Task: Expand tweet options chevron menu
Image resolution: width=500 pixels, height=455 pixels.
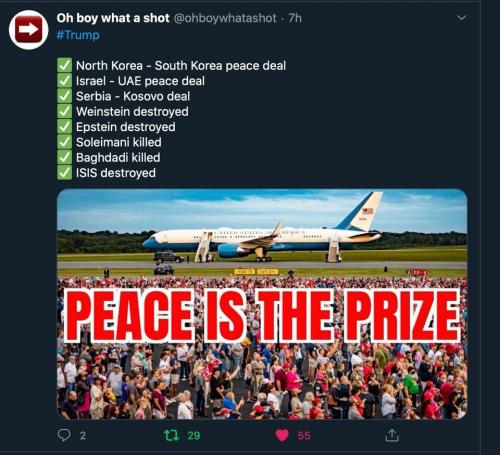Action: click(x=461, y=18)
